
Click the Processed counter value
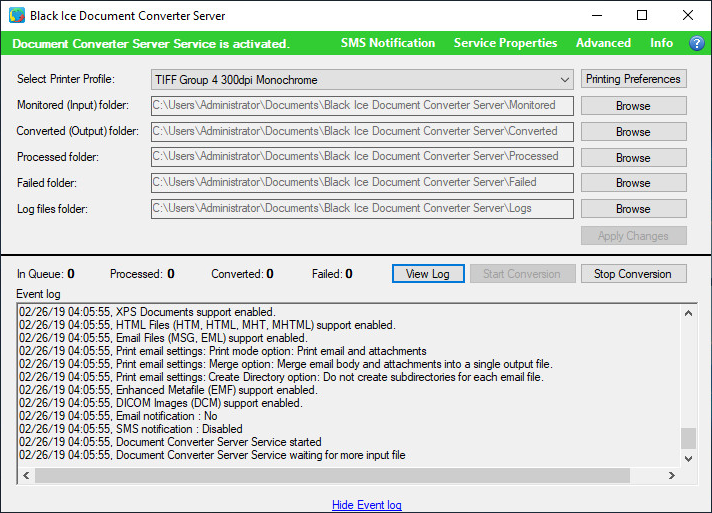point(171,274)
